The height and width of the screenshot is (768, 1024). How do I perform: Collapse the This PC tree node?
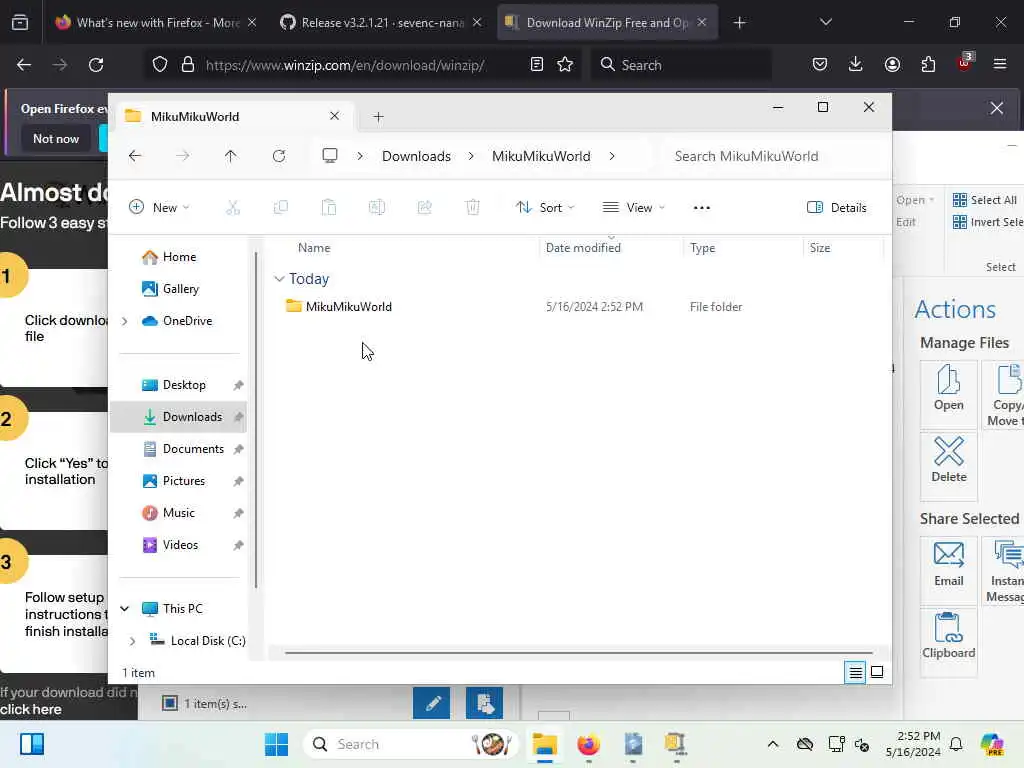pos(124,609)
